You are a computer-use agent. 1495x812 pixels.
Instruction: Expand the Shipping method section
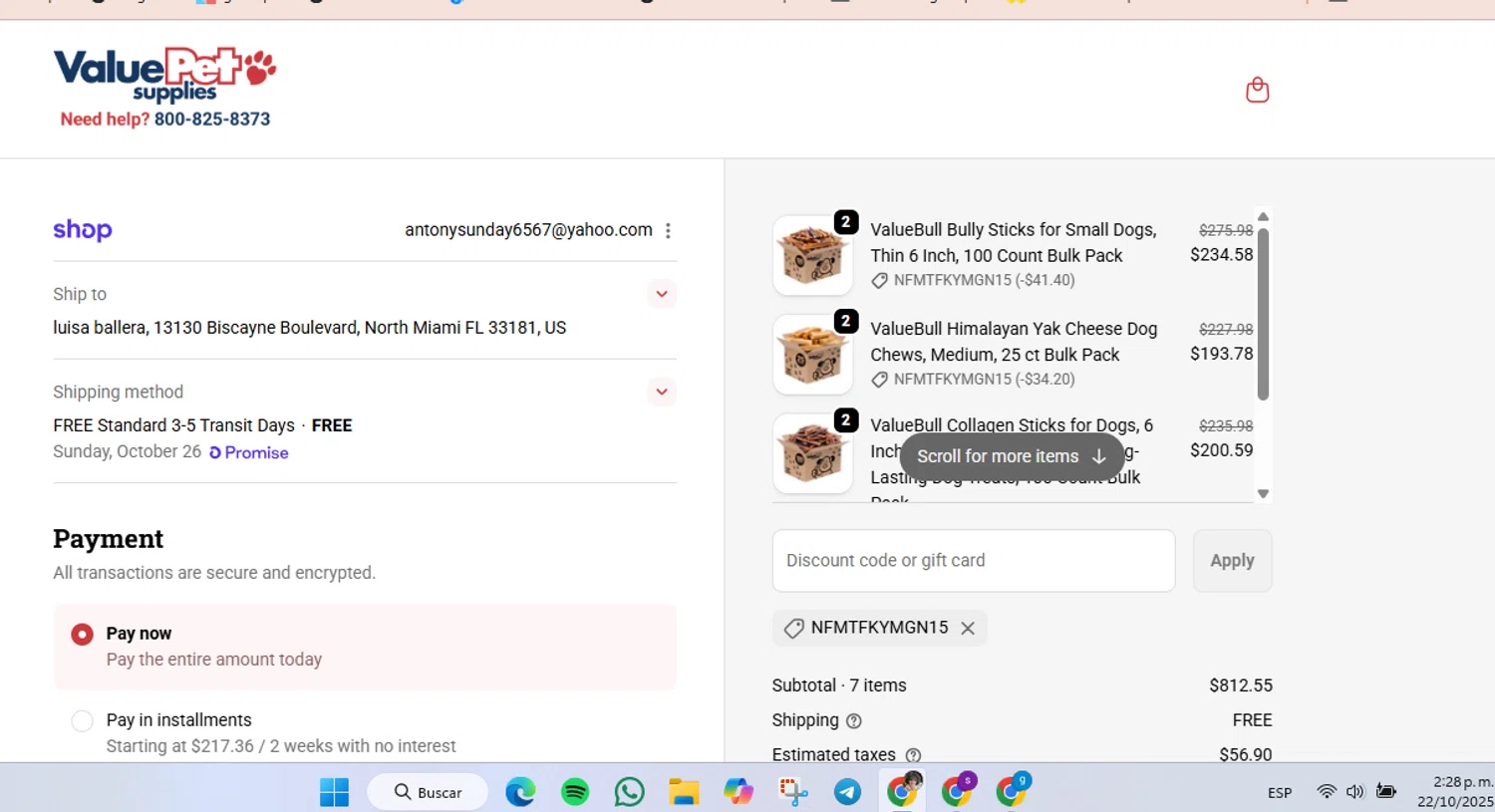coord(662,392)
